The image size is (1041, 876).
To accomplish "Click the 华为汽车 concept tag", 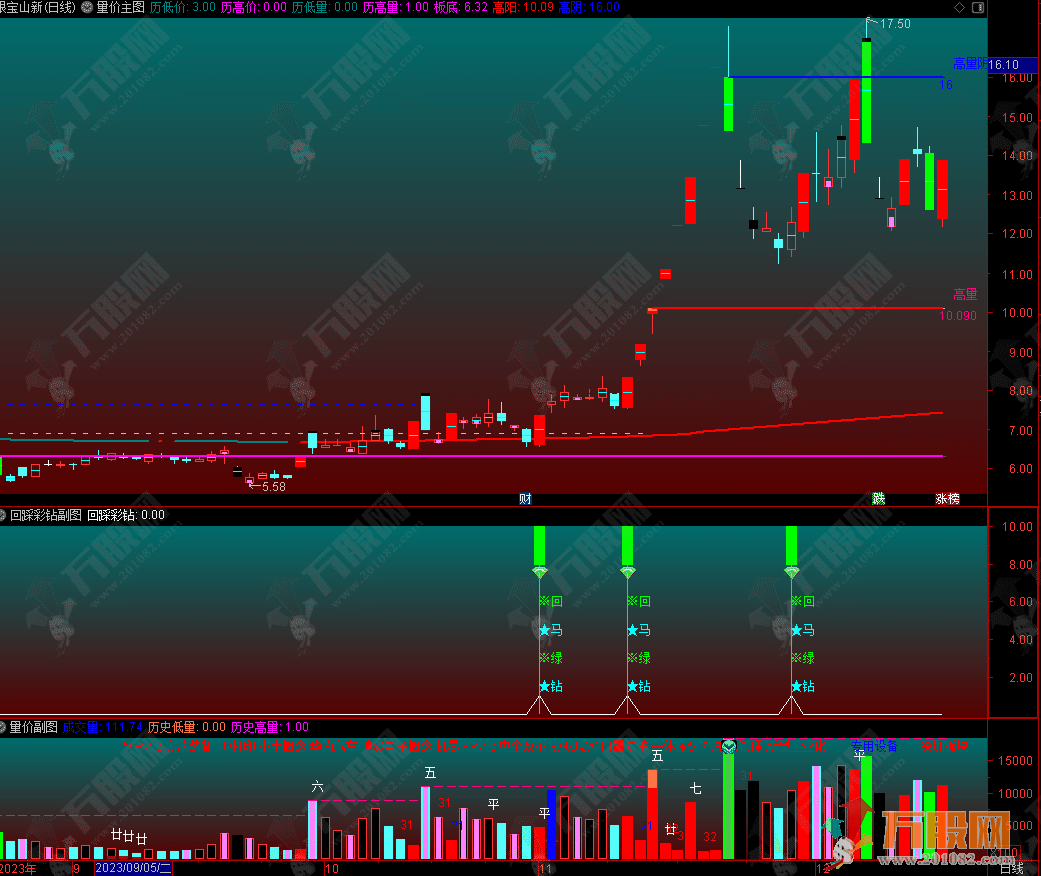I will (334, 746).
